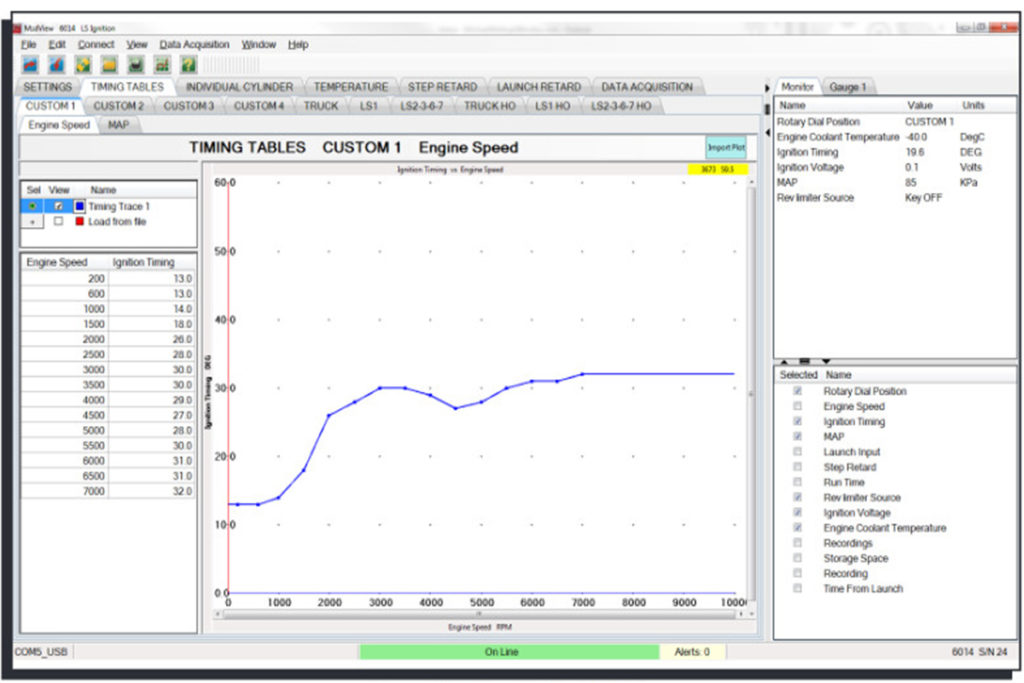Switch to the TEMPERATURE tab
The height and width of the screenshot is (683, 1024).
(x=351, y=87)
